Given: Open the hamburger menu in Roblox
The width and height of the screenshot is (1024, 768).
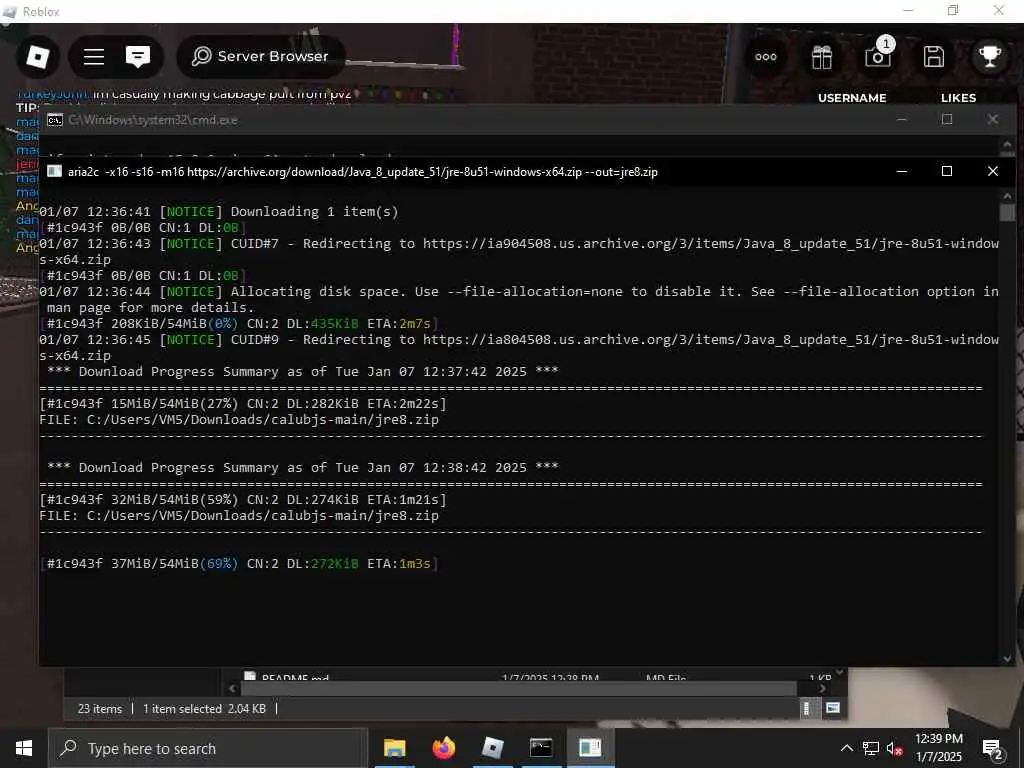Looking at the screenshot, I should 94,57.
